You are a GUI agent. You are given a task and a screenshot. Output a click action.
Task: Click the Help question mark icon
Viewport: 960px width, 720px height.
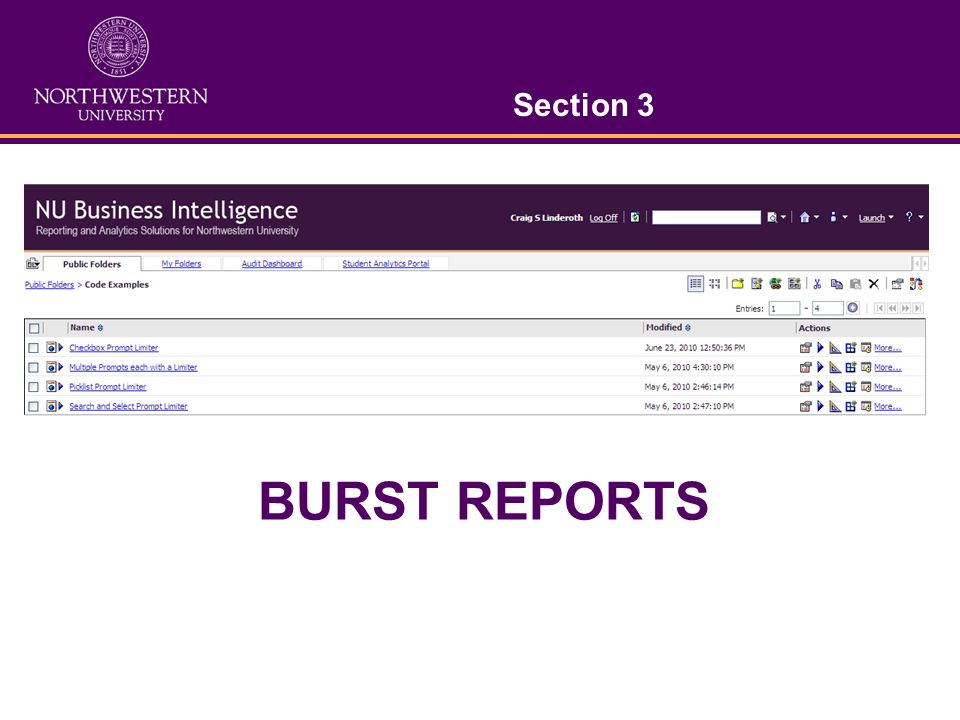tap(909, 217)
